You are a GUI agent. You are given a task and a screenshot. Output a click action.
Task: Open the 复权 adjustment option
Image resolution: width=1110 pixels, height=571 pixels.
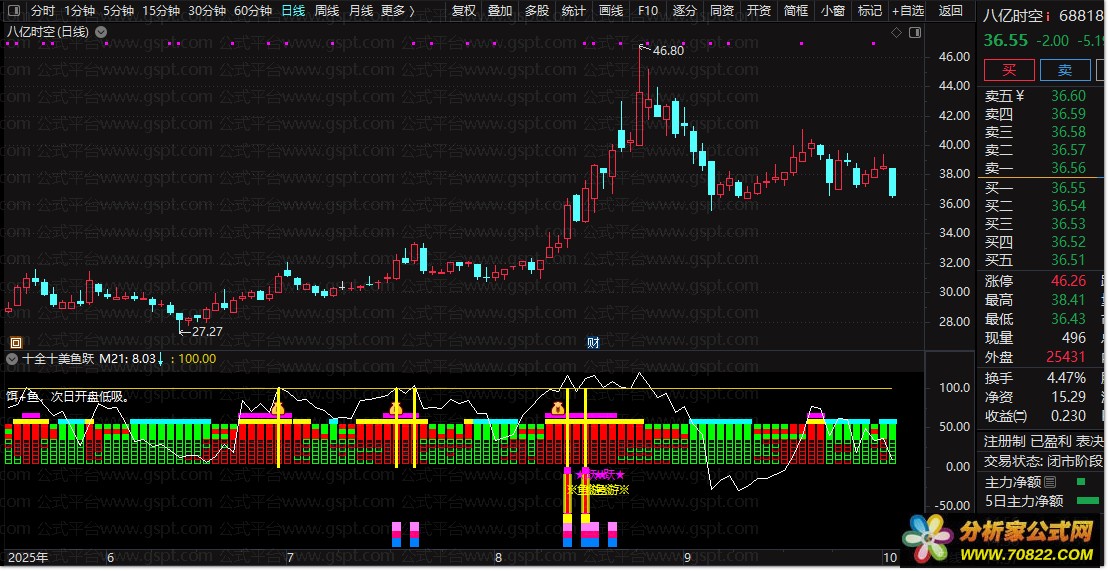(464, 11)
